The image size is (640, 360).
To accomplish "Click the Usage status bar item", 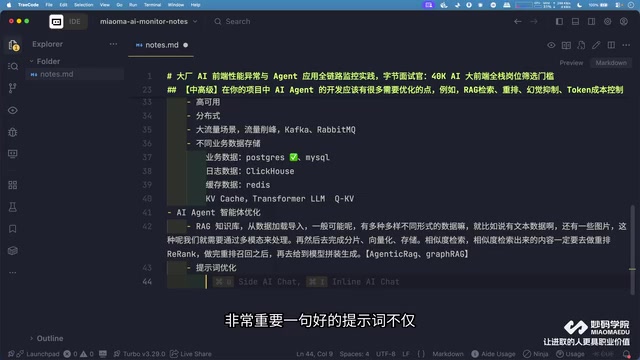I will 570,354.
